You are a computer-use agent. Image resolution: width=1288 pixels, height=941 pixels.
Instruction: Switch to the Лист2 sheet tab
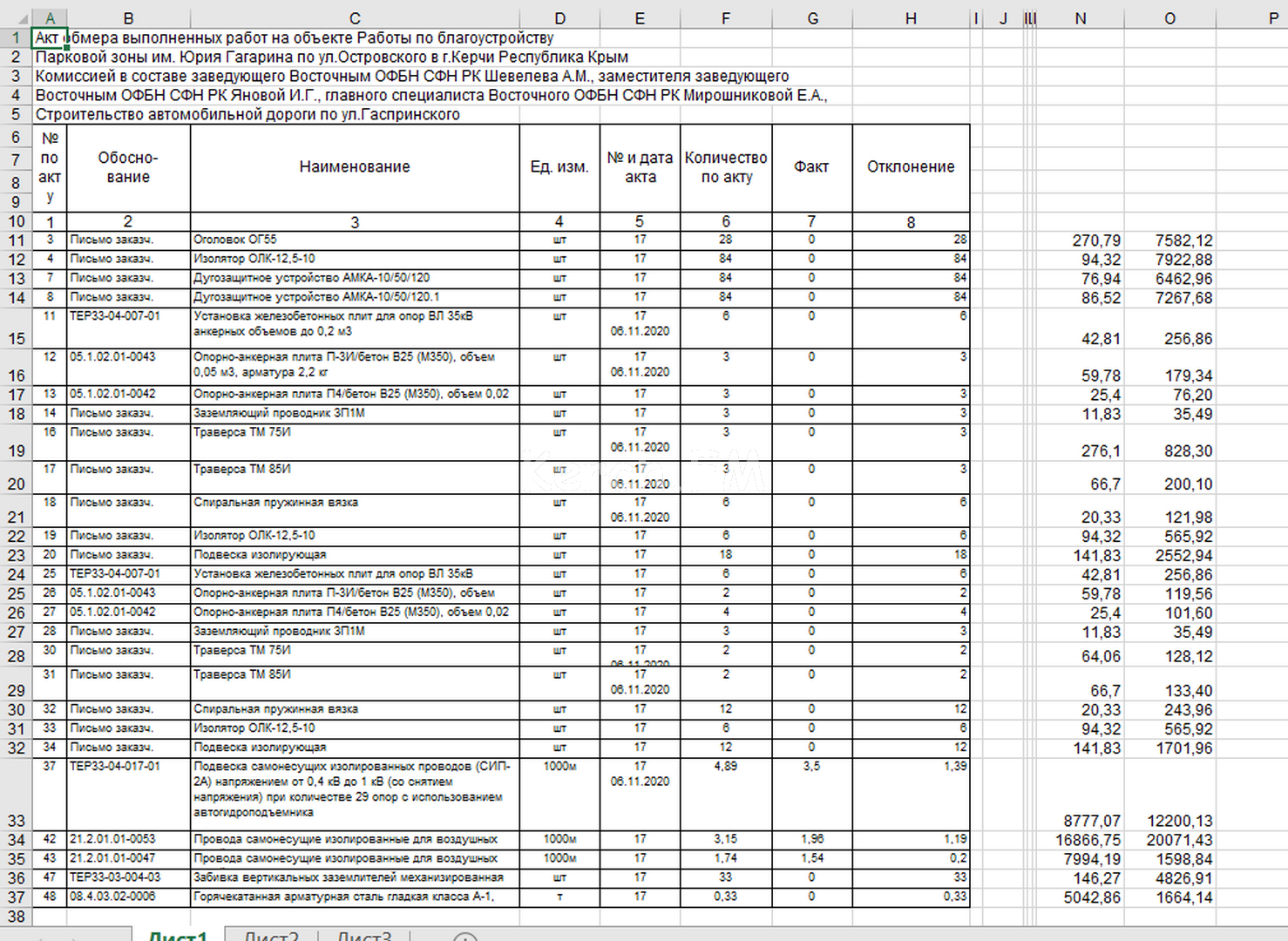pos(271,937)
